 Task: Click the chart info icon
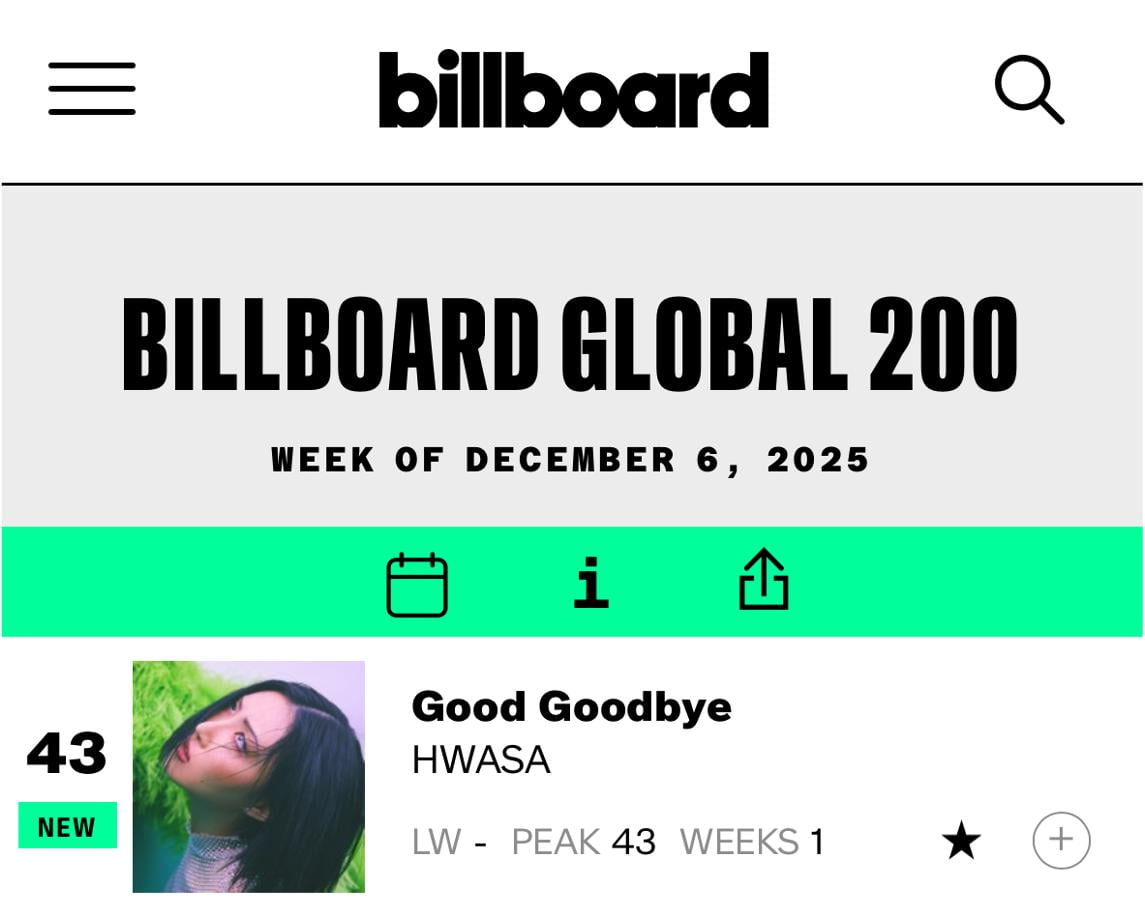(x=590, y=583)
